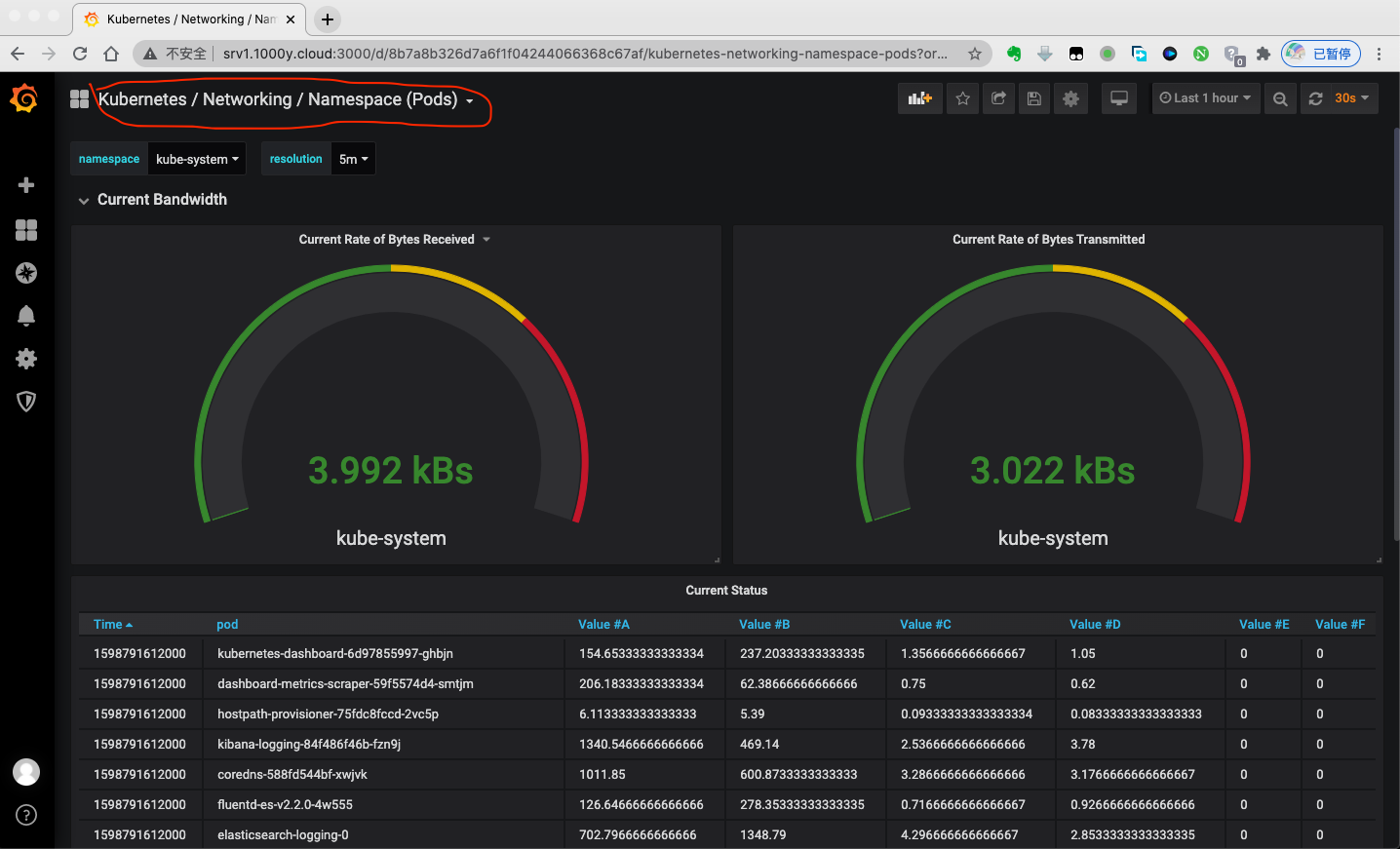1400x849 pixels.
Task: Click the 1340.5466666666666 value cell
Action: pyautogui.click(x=645, y=745)
